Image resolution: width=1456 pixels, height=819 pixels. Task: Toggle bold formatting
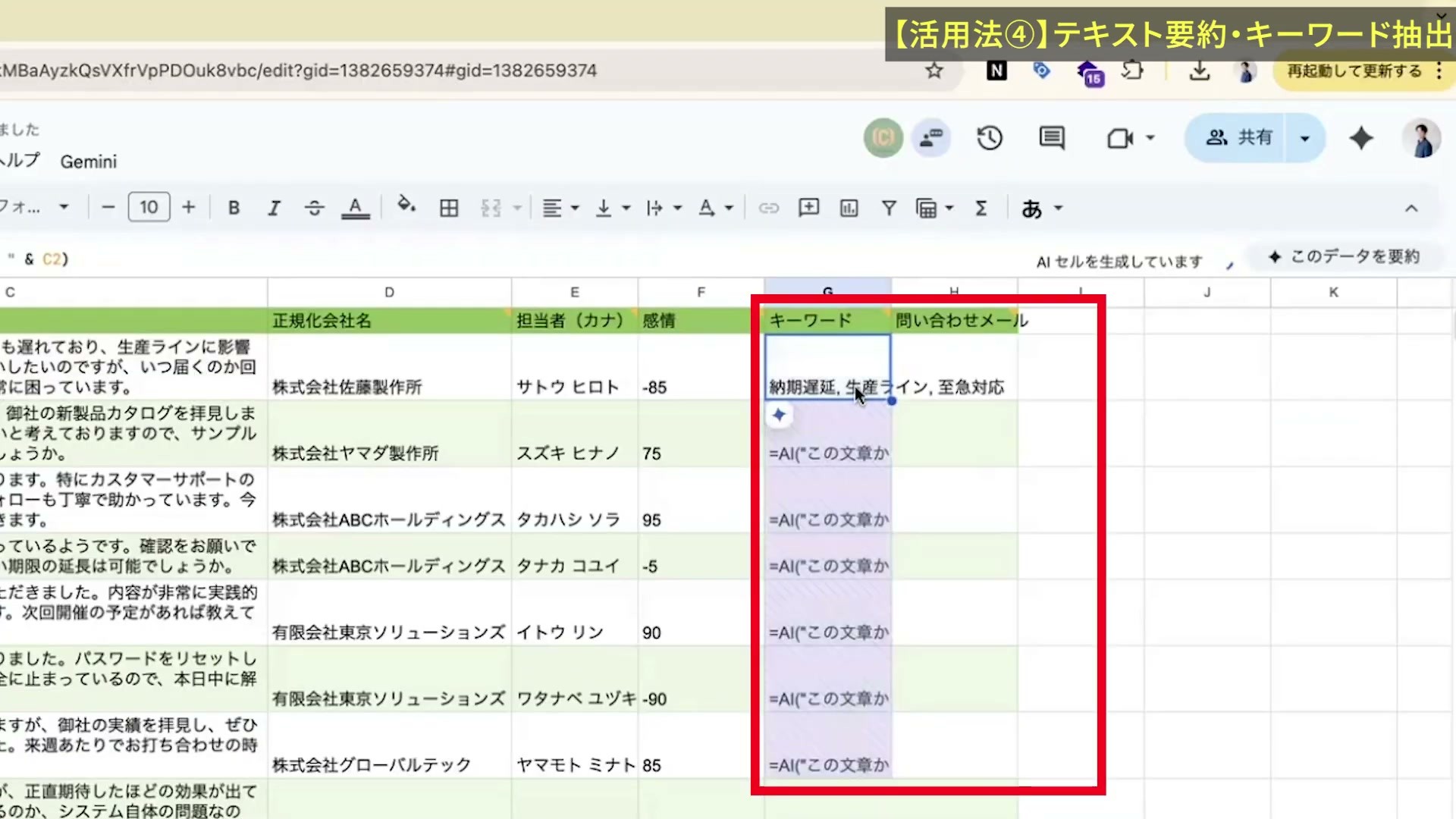pyautogui.click(x=234, y=208)
